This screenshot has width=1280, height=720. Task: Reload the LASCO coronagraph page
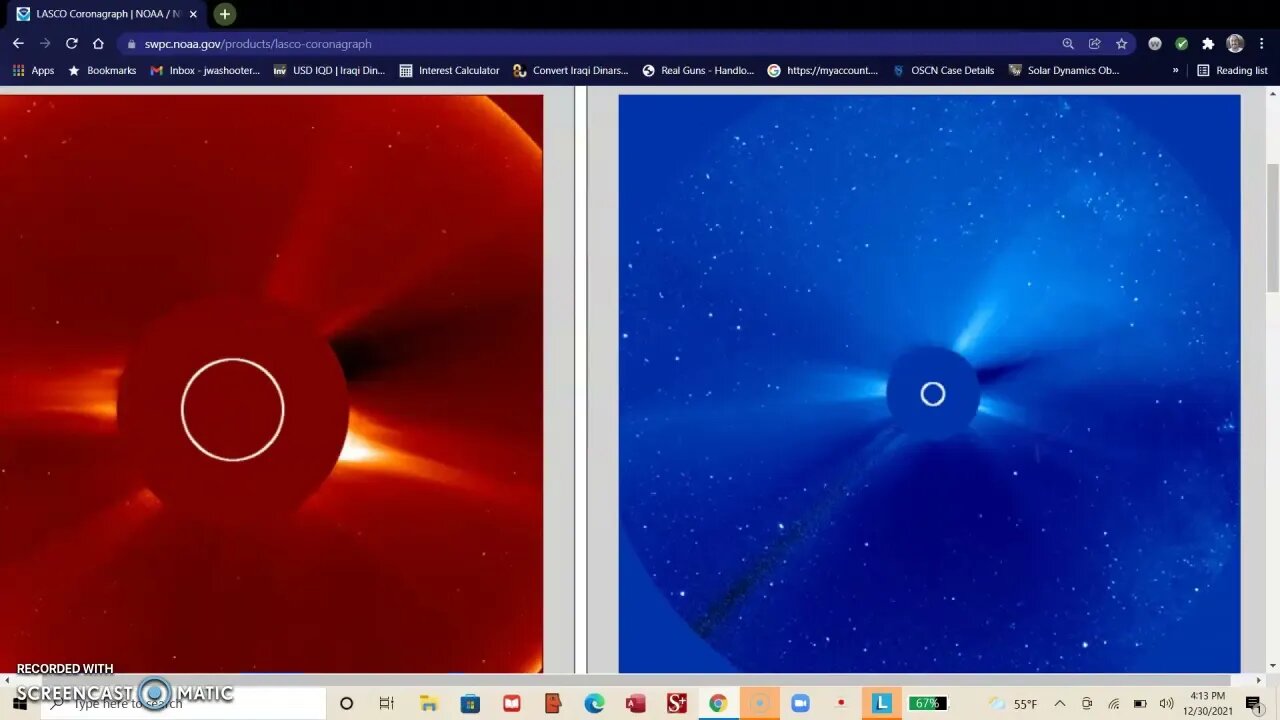tap(71, 43)
